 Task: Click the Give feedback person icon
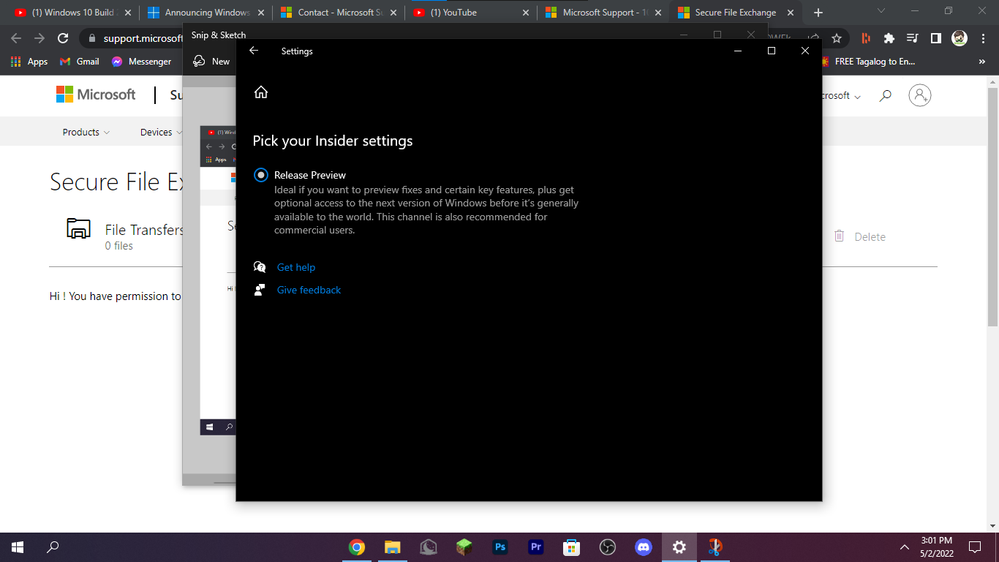point(259,290)
